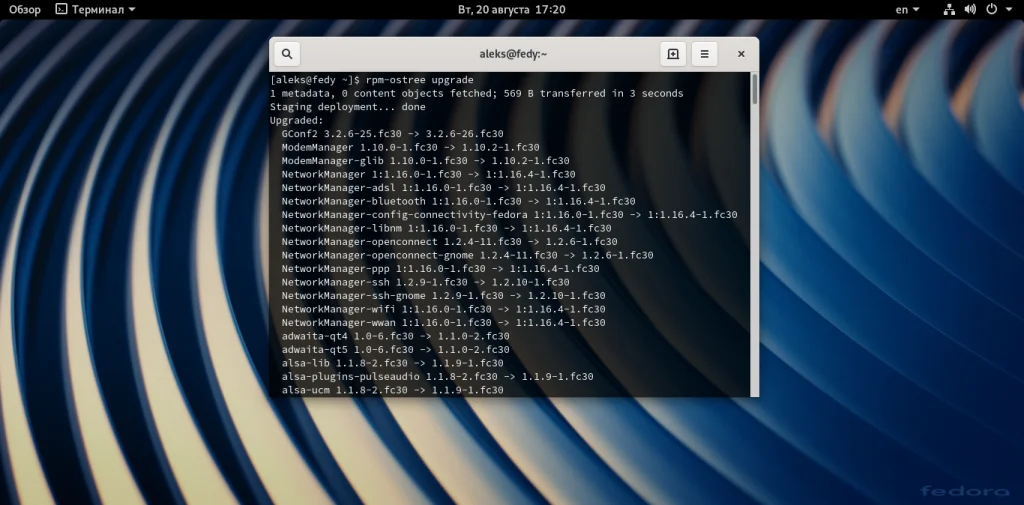Click the new tab icon in header
Viewport: 1024px width, 505px height.
pyautogui.click(x=673, y=54)
